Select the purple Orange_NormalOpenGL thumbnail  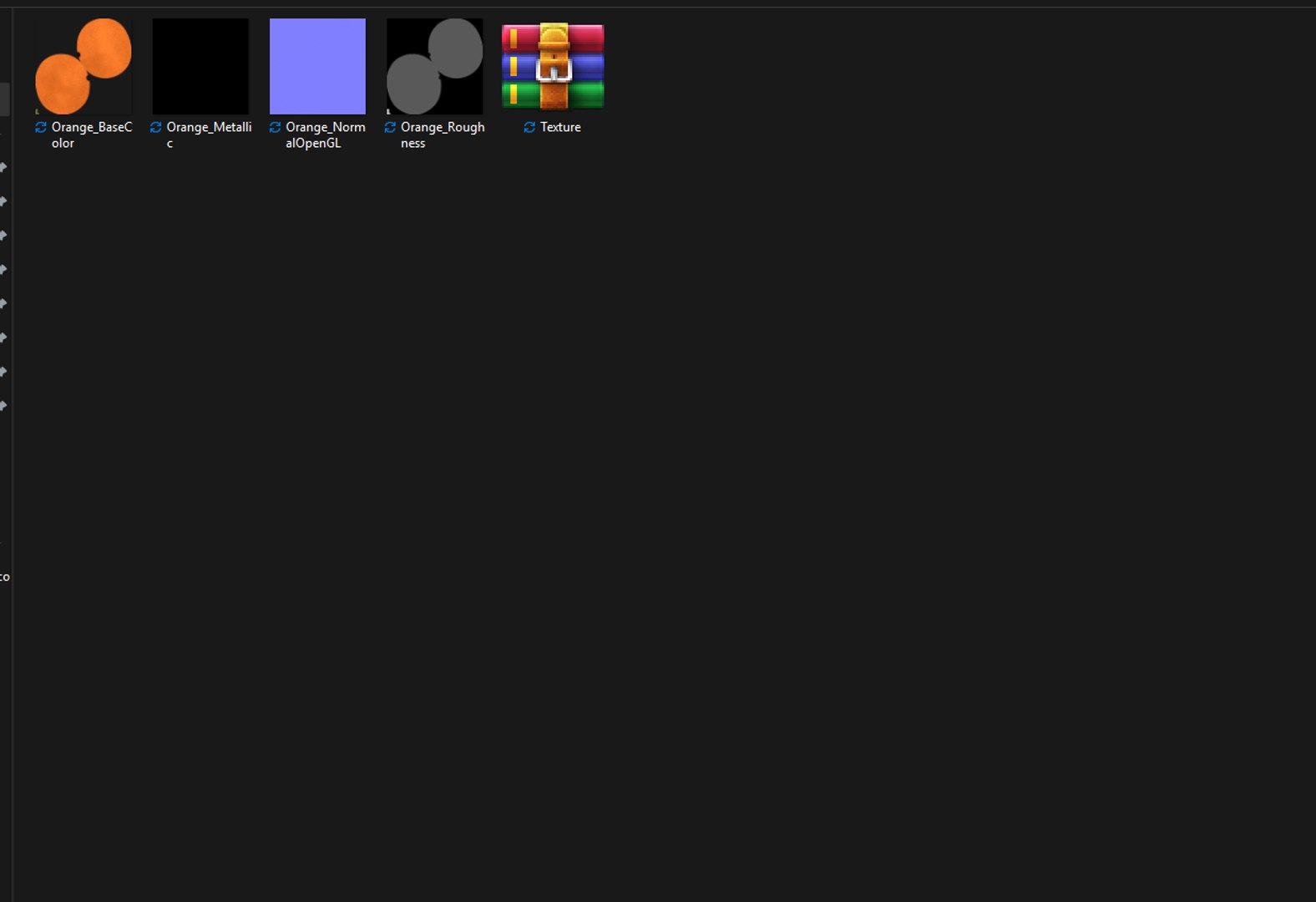(x=317, y=66)
